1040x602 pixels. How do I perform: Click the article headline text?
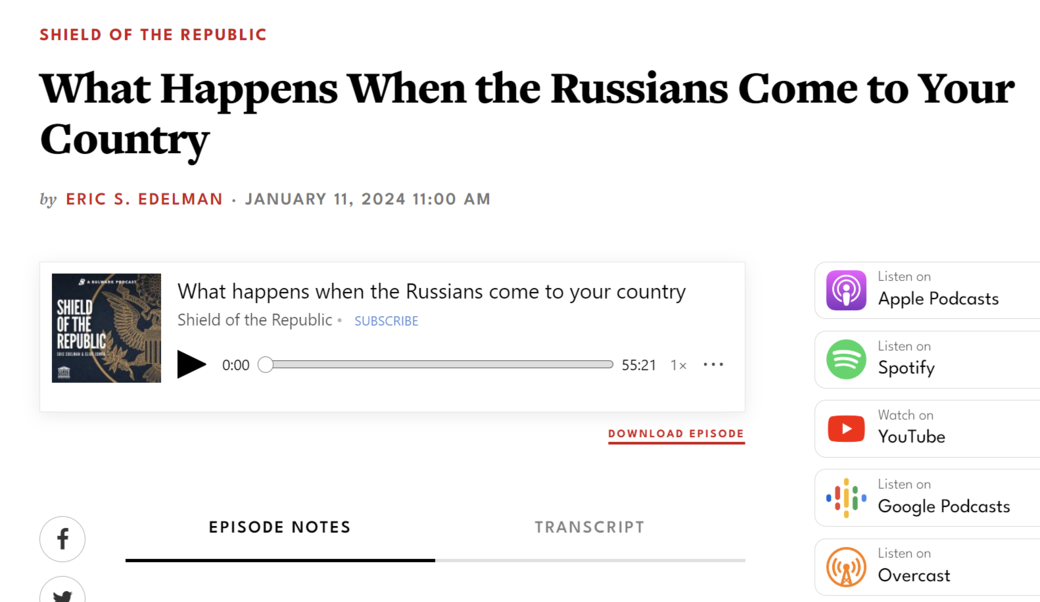pyautogui.click(x=526, y=113)
